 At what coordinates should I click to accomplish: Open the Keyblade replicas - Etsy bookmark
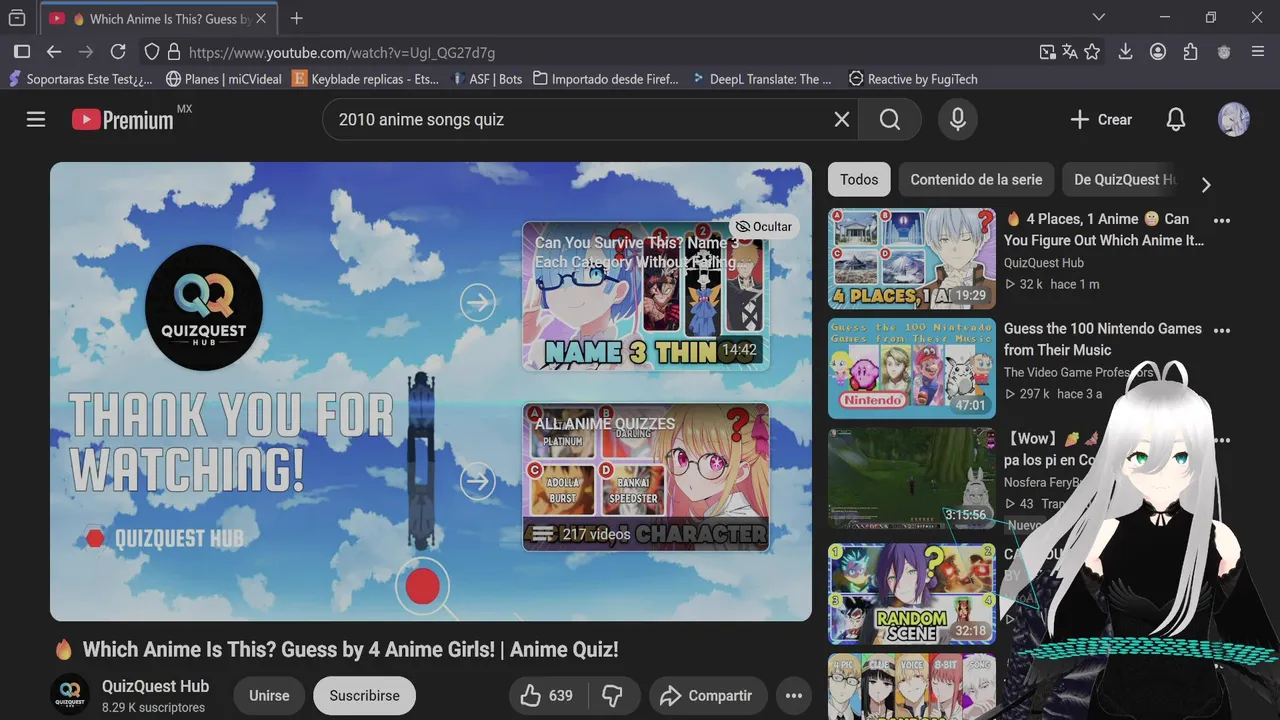tap(365, 79)
